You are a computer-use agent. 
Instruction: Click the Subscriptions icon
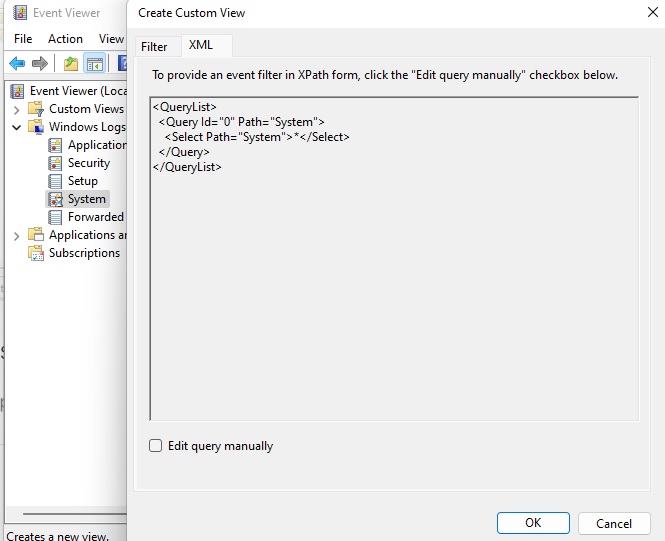click(36, 253)
